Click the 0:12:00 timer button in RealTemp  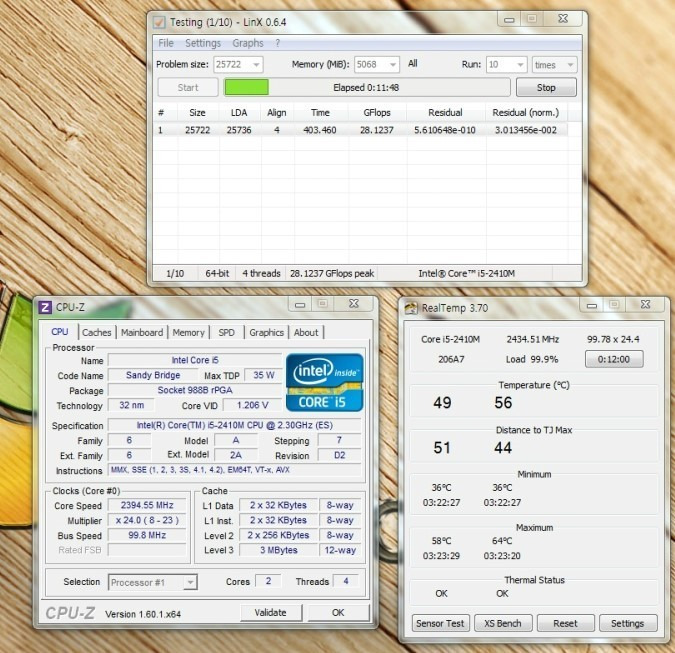(614, 359)
